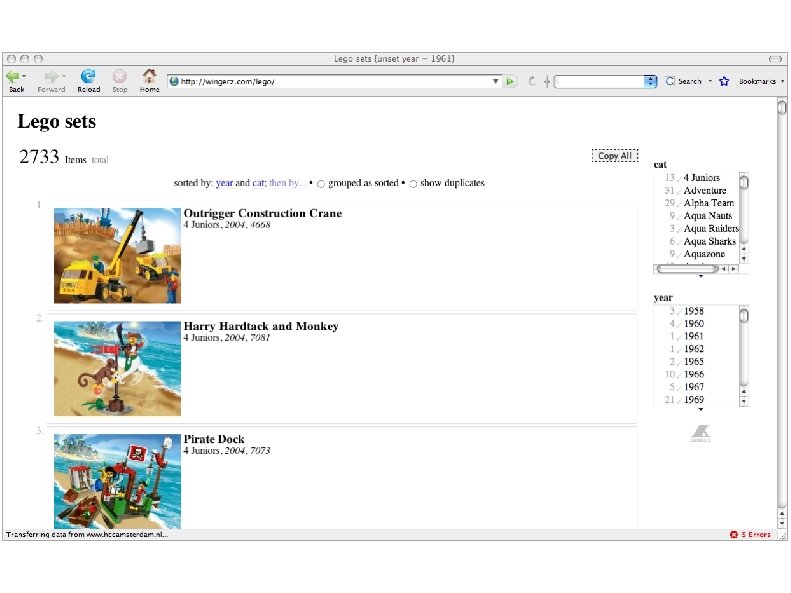Click the cat list scroll right arrow
This screenshot has height=593, width=791.
pyautogui.click(x=733, y=269)
